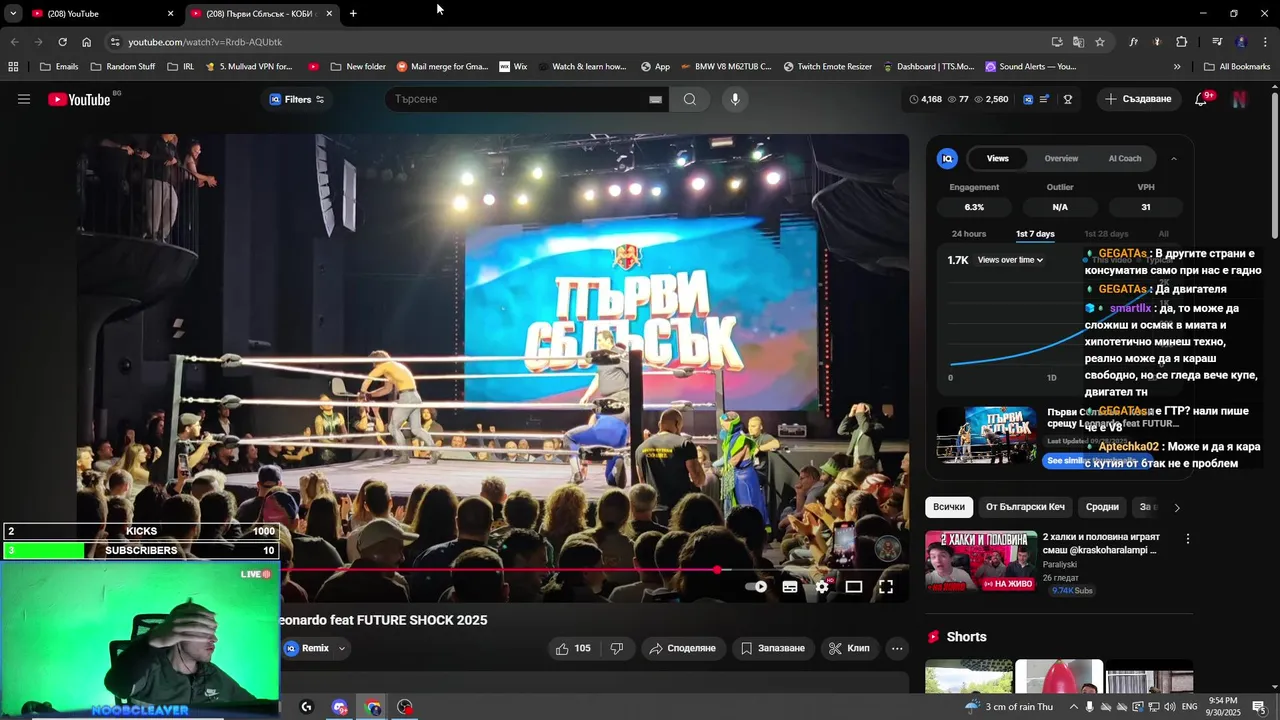Toggle subtitles button in player
Screen dimensions: 1280x720
coord(790,587)
